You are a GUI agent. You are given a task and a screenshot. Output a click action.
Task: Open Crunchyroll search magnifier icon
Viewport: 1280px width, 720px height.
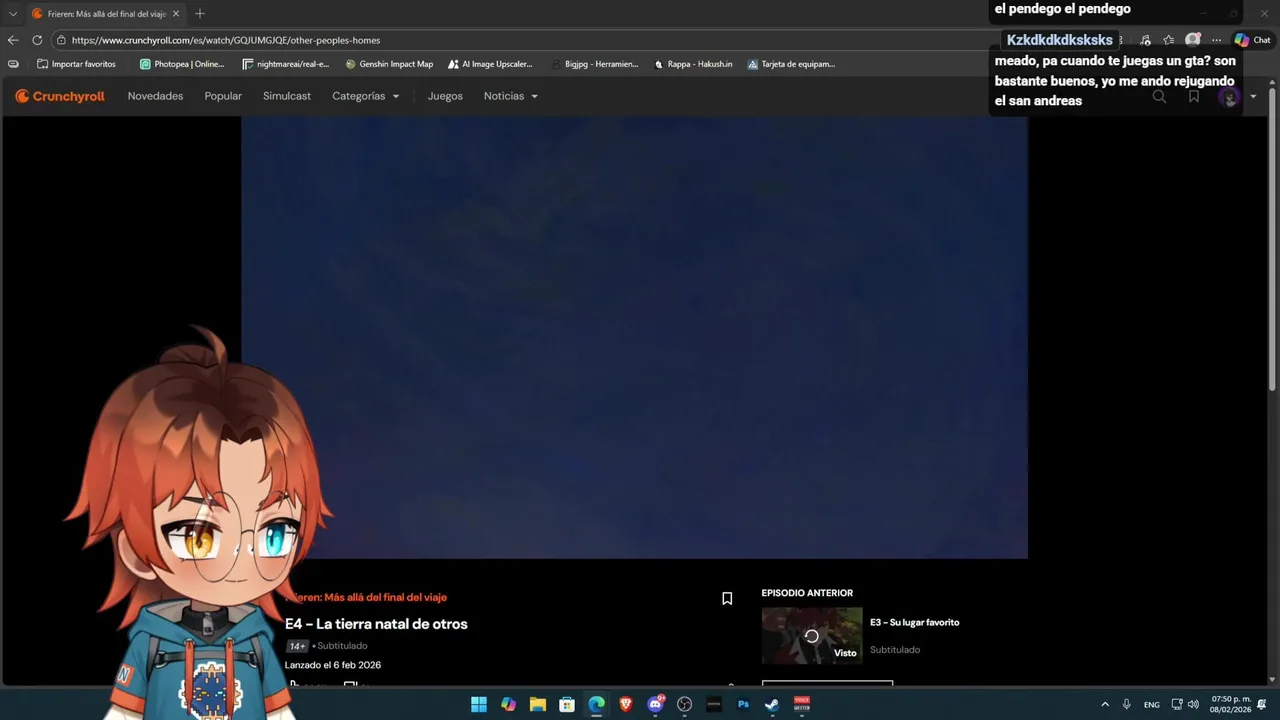[1159, 96]
